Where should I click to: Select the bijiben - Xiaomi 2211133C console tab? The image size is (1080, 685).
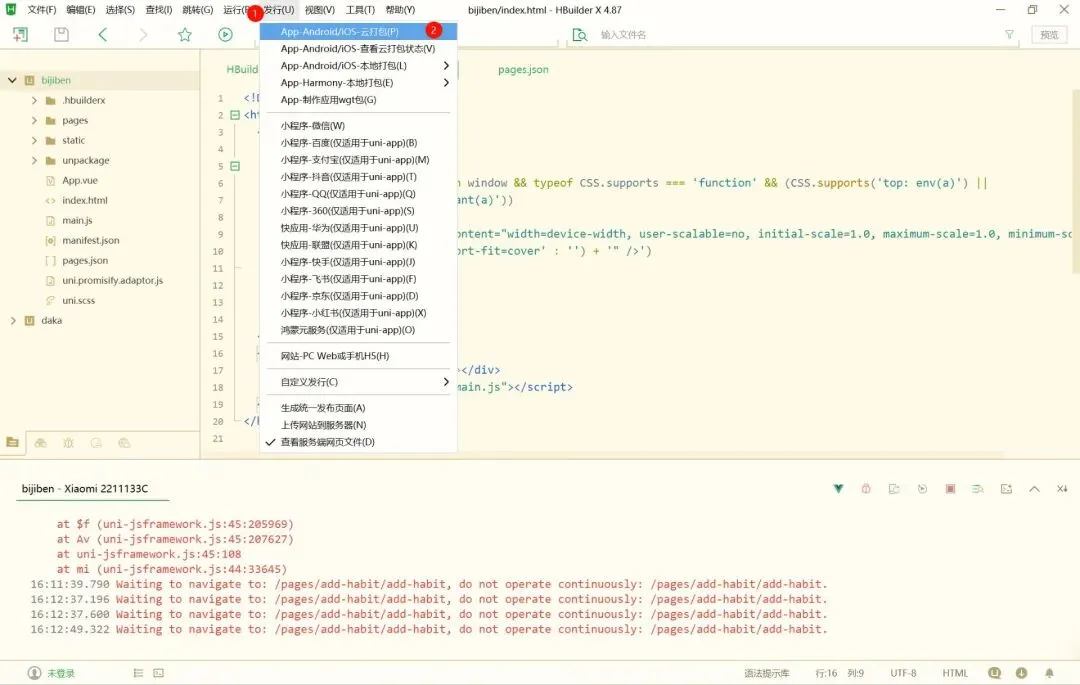point(85,489)
